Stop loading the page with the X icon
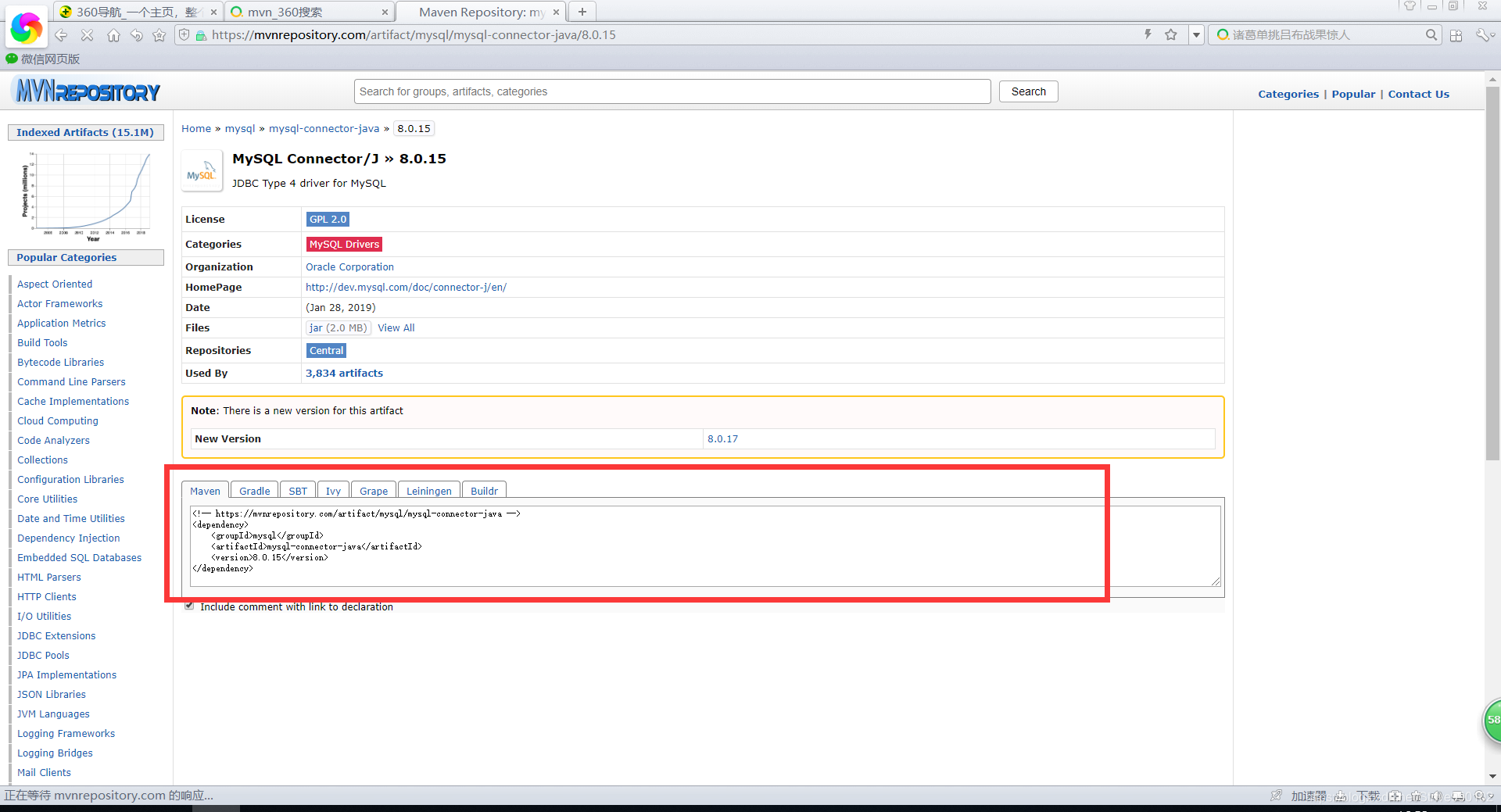The width and height of the screenshot is (1501, 812). tap(87, 35)
